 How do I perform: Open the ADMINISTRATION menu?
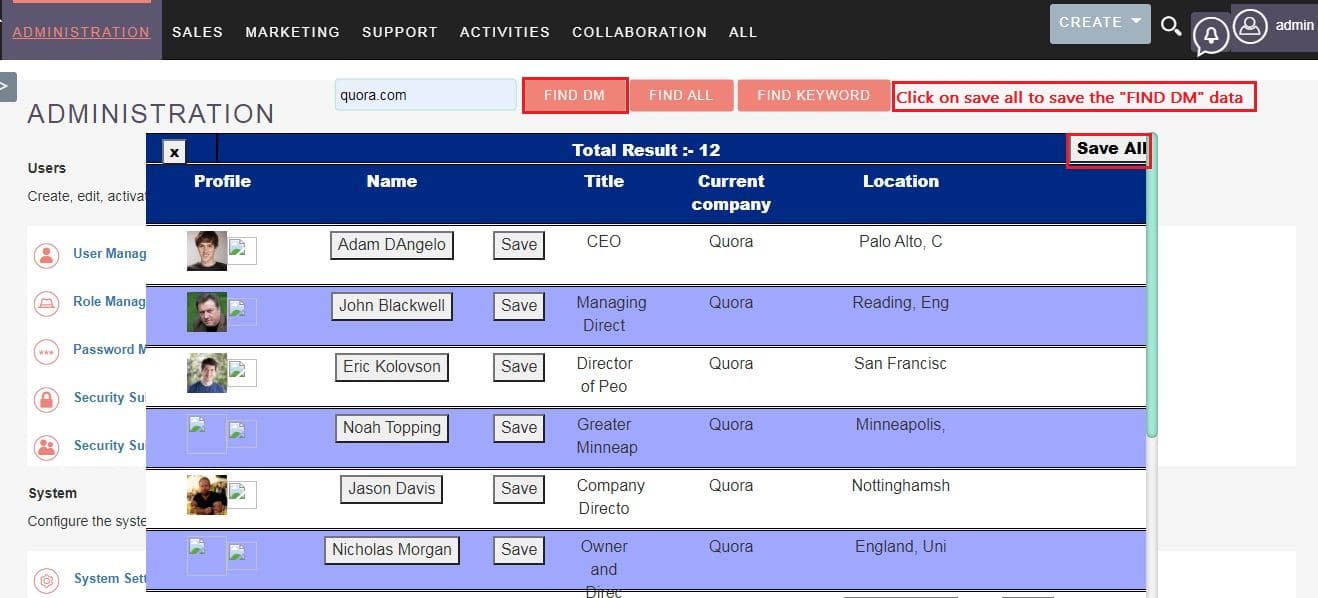click(x=81, y=32)
